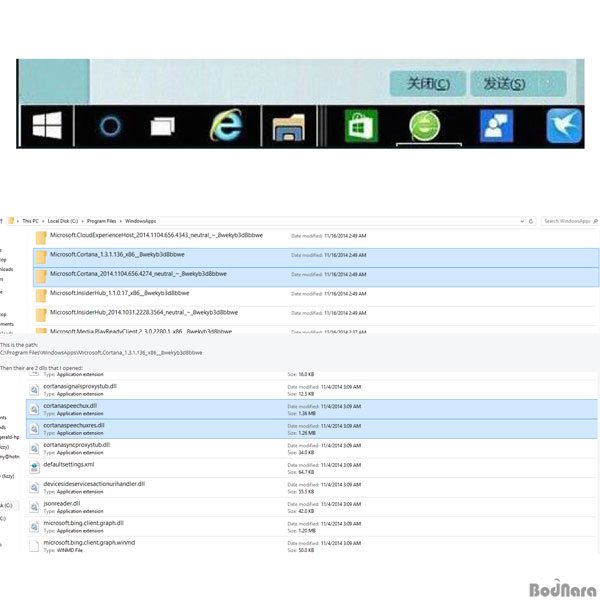Launch Internet Explorer from the taskbar
The height and width of the screenshot is (600, 600).
[x=227, y=125]
